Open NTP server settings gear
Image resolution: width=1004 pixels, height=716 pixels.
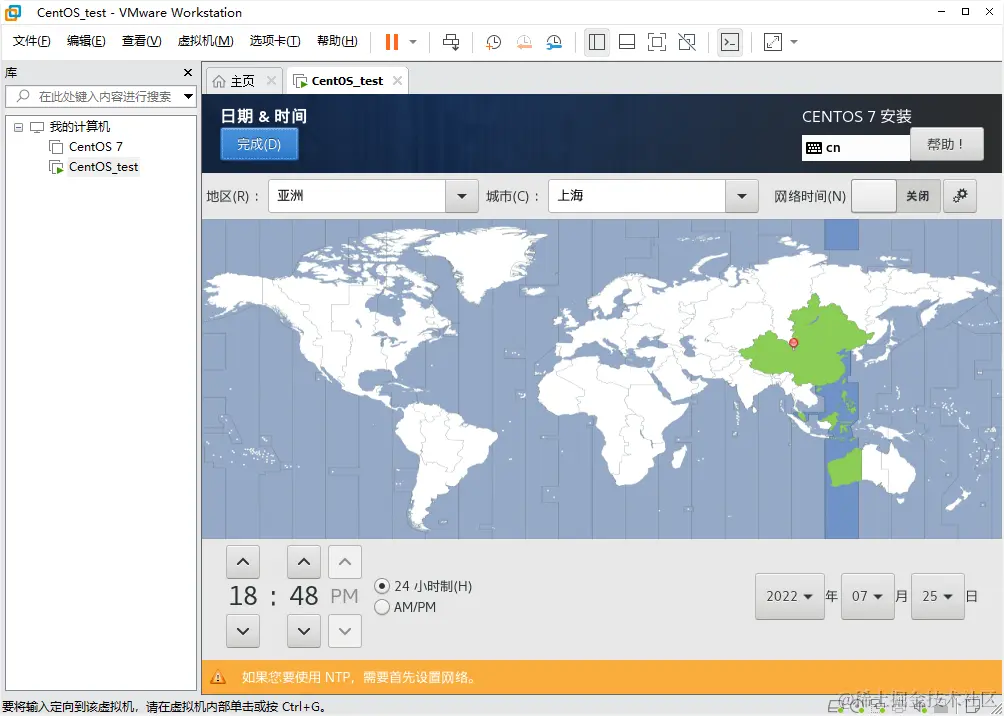[959, 196]
